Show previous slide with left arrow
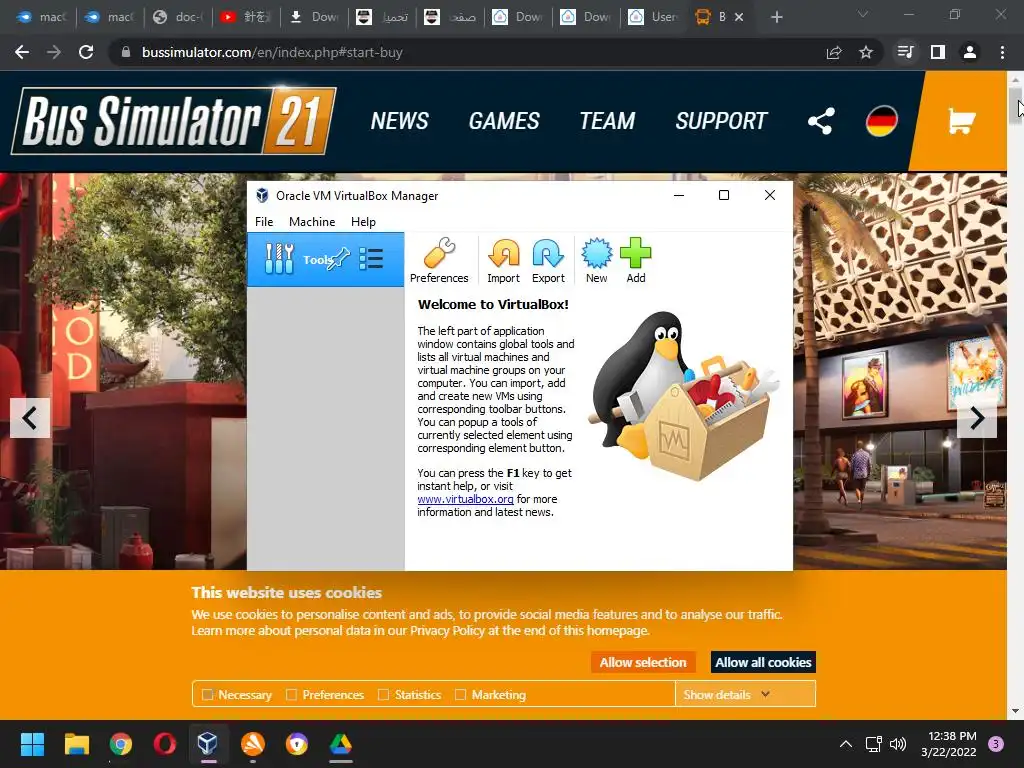The height and width of the screenshot is (768, 1024). [x=29, y=418]
